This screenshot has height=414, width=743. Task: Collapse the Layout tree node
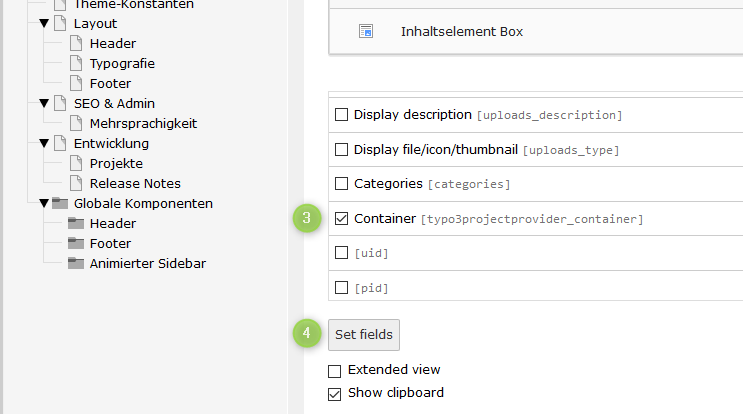(44, 23)
